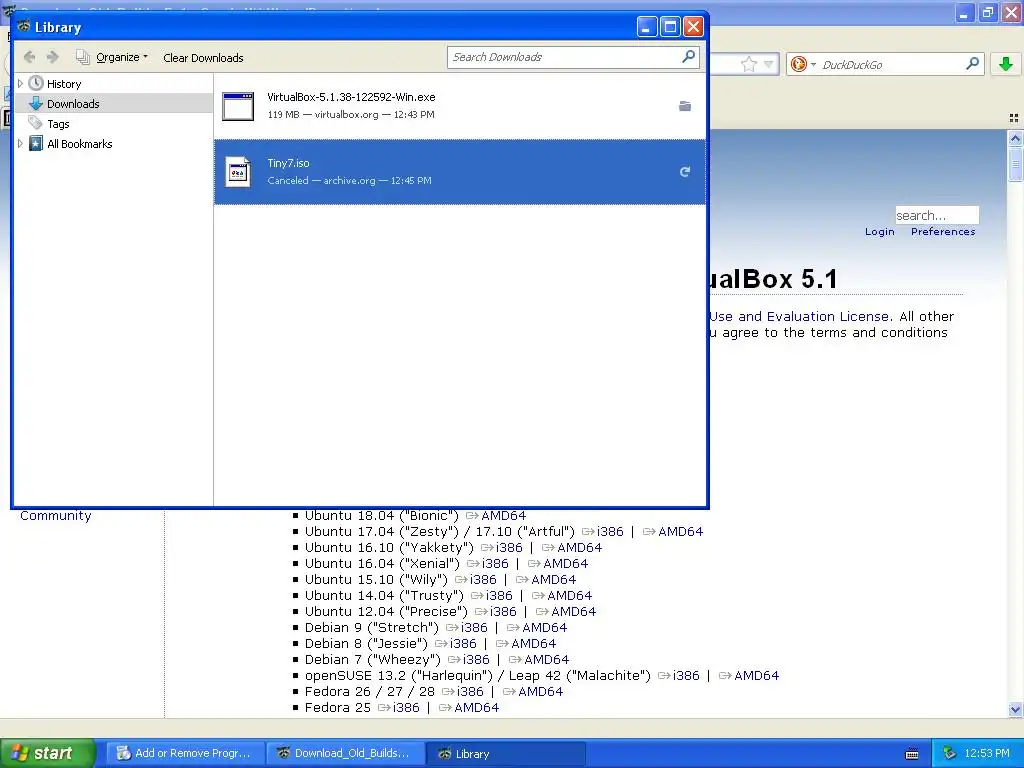Expand the All Bookmarks tree item
This screenshot has width=1024, height=768.
point(20,144)
